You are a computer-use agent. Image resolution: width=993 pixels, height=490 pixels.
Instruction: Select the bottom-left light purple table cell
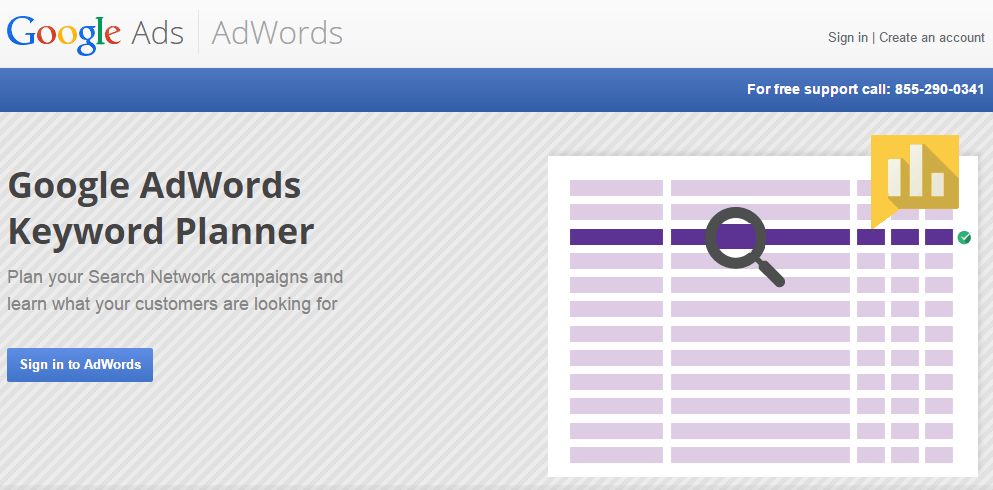tap(616, 455)
